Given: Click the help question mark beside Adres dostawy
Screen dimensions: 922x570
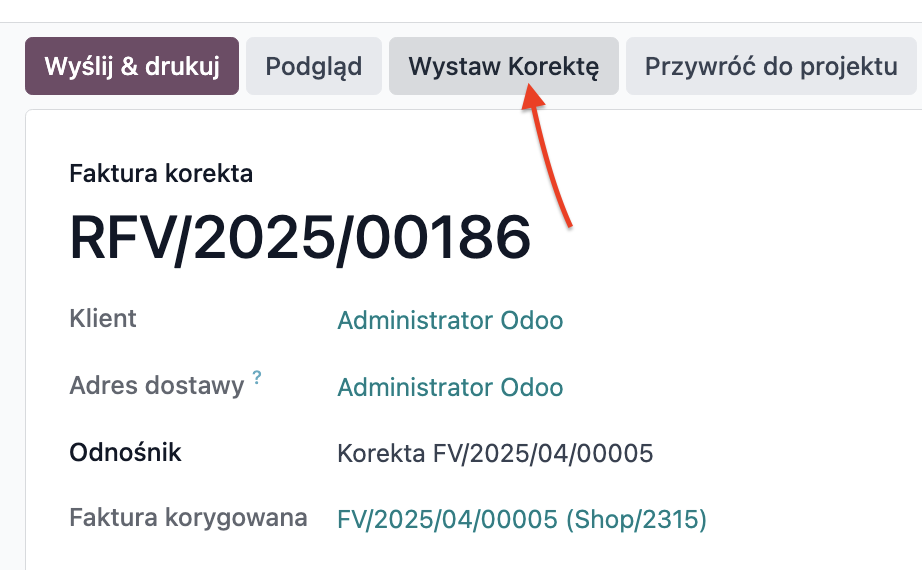Looking at the screenshot, I should coord(257,377).
